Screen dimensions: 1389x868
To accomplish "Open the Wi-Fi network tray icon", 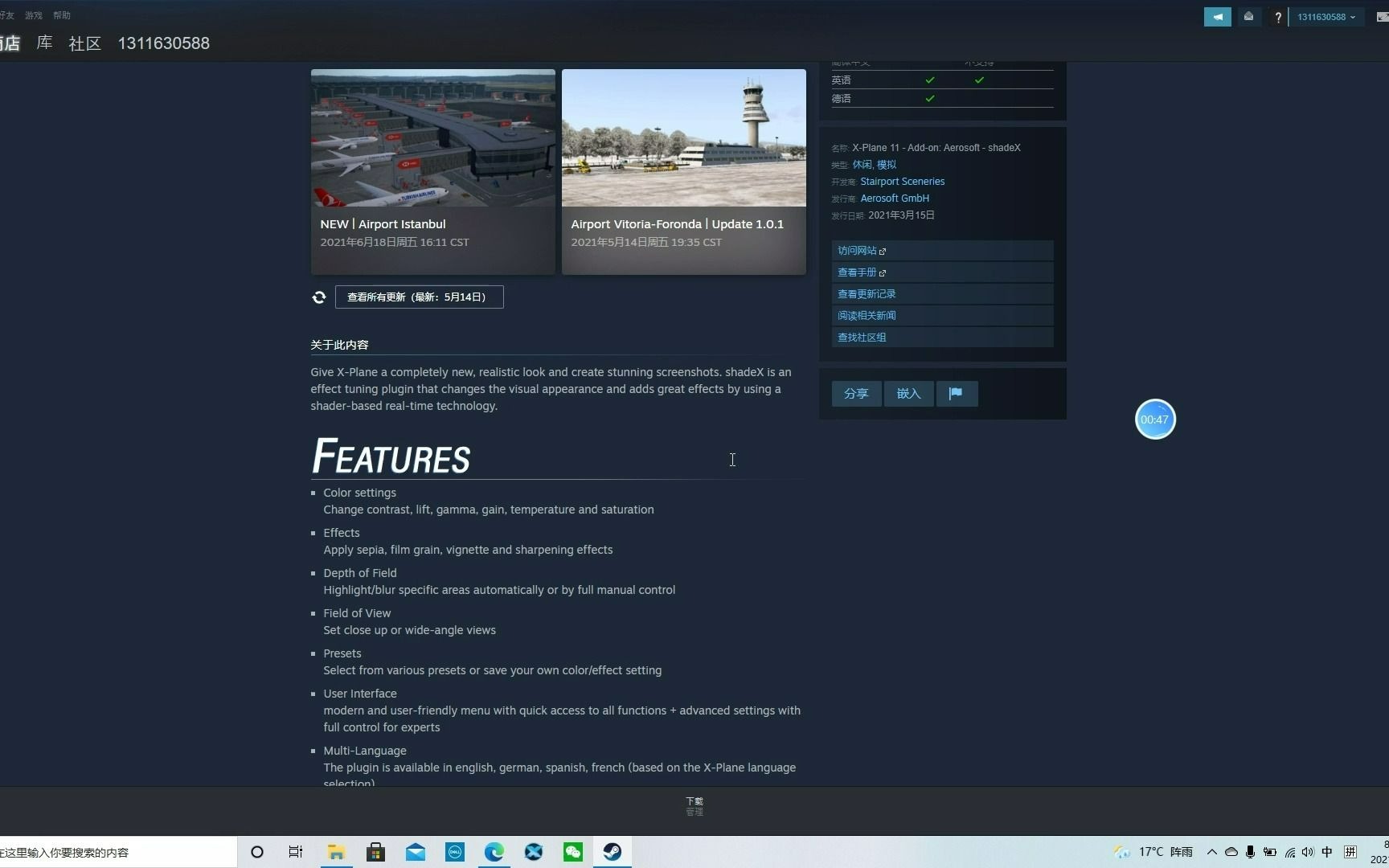I will [x=1290, y=852].
